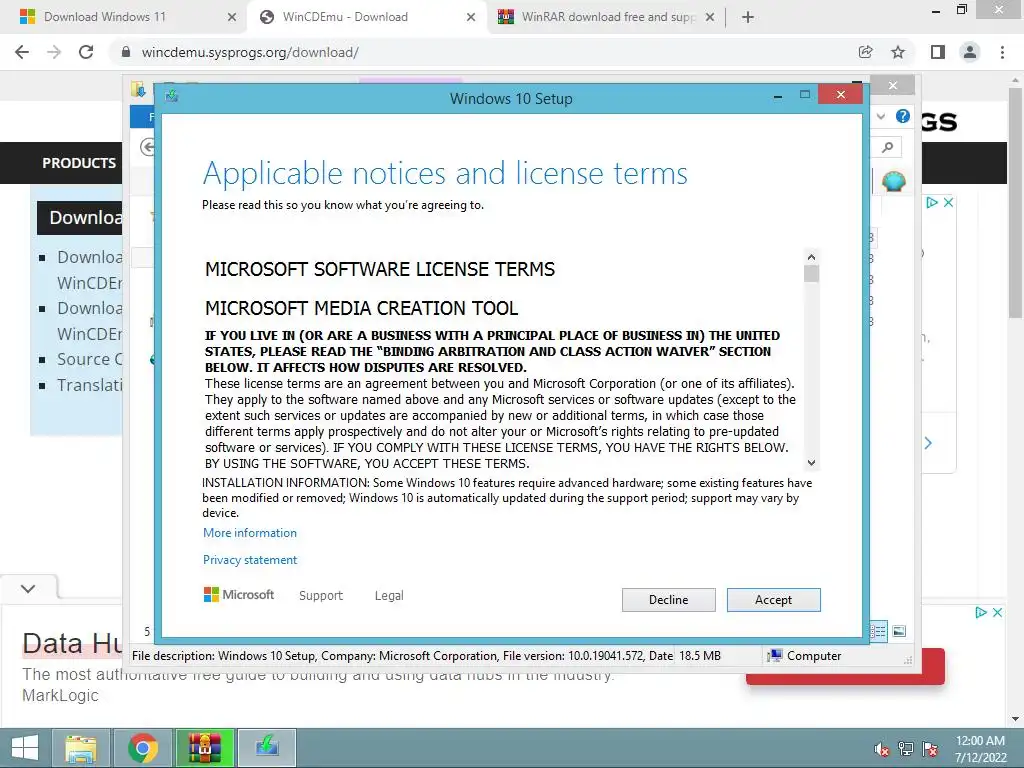Bookmark this page with star icon
Viewport: 1024px width, 768px height.
click(898, 52)
